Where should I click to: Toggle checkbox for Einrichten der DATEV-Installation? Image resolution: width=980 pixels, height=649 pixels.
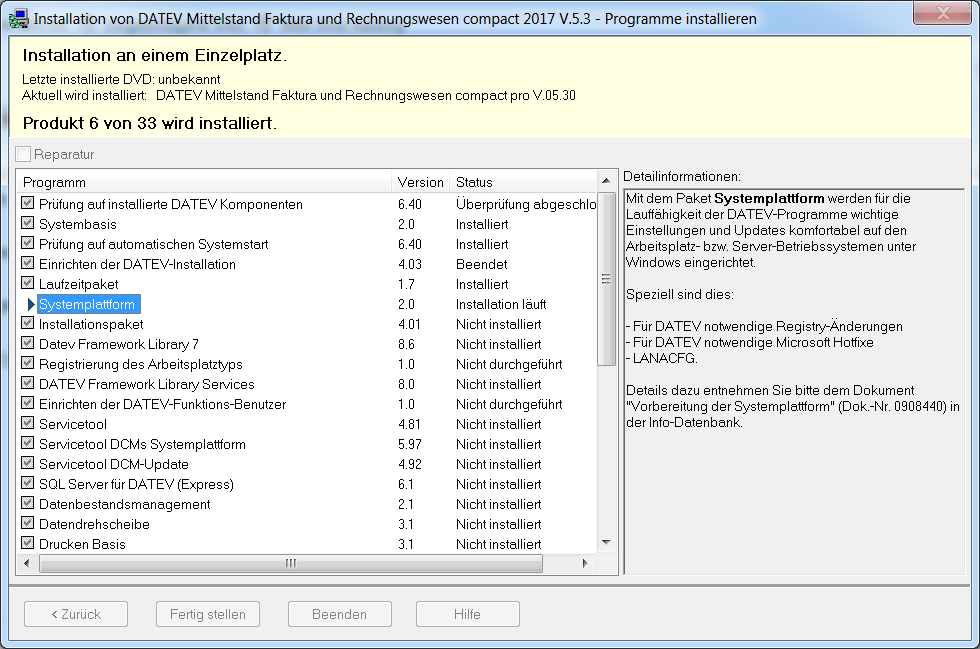click(28, 263)
